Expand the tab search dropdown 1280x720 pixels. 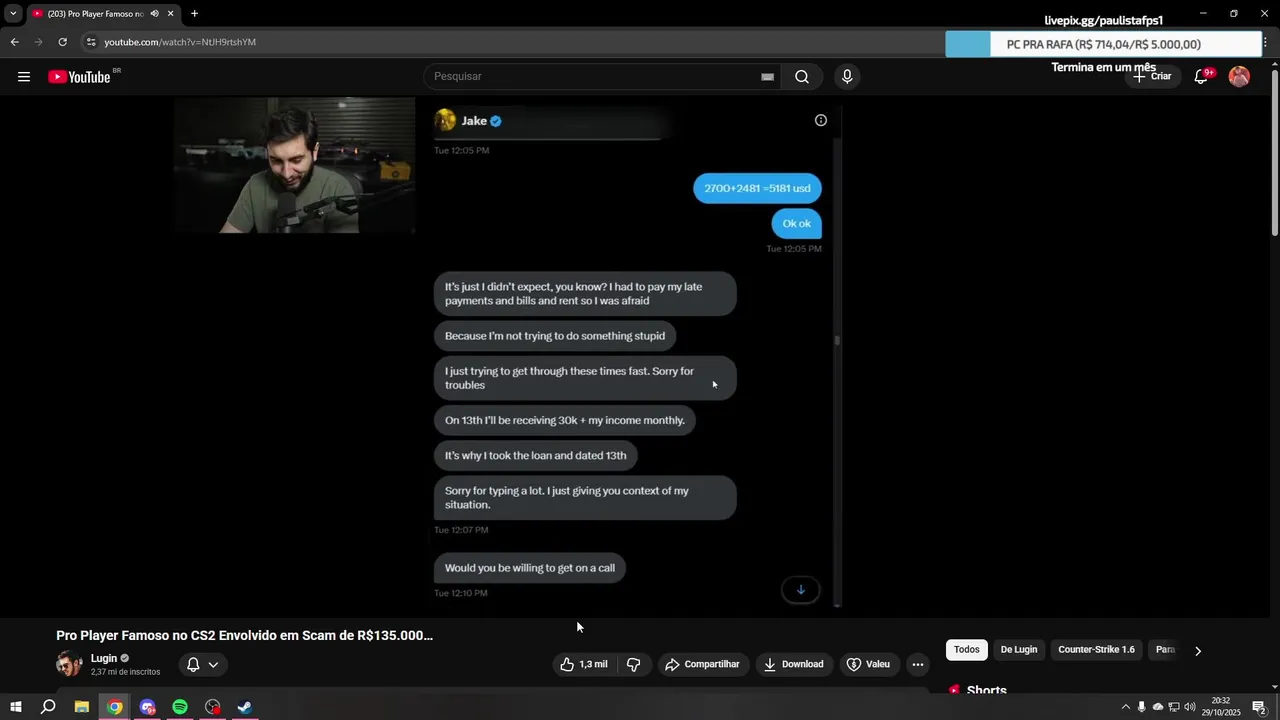click(x=13, y=14)
